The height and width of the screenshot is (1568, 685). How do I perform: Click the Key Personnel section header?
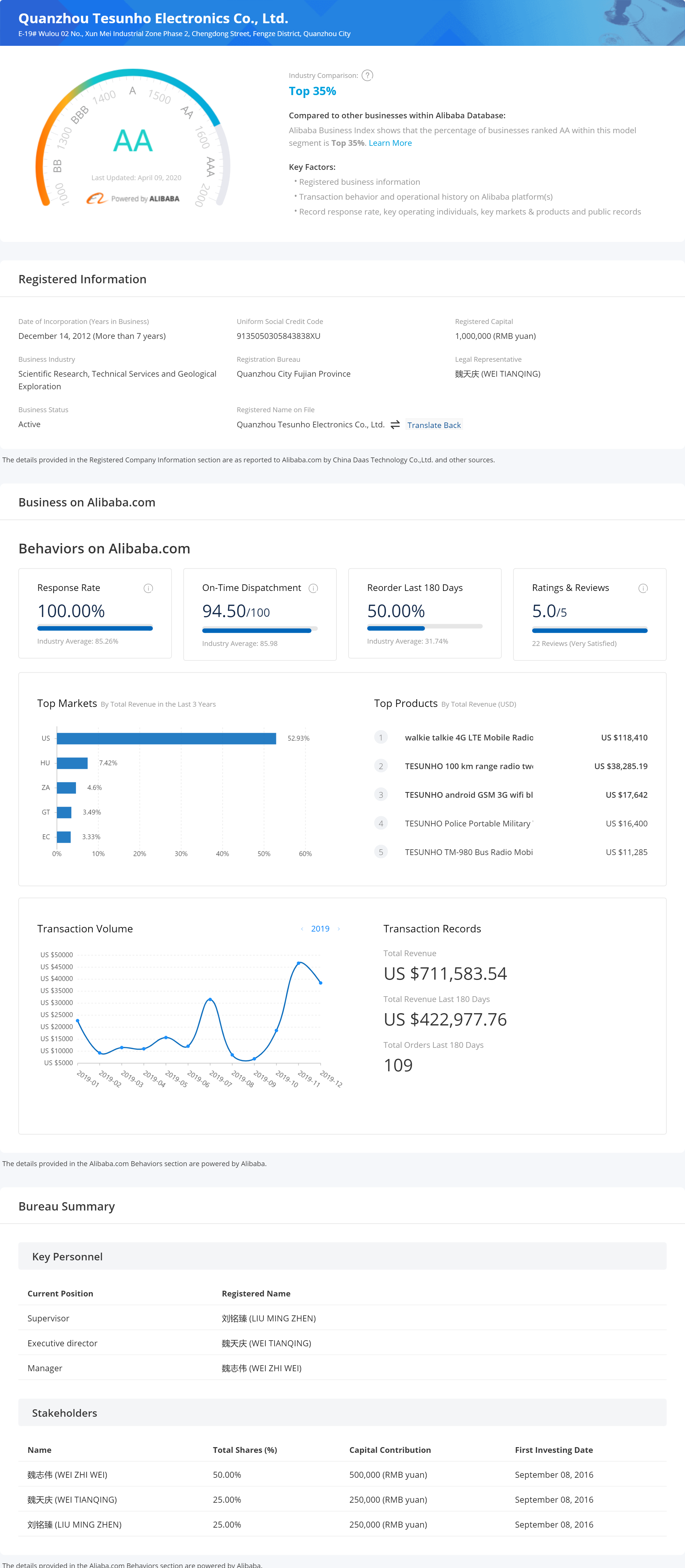[342, 1256]
